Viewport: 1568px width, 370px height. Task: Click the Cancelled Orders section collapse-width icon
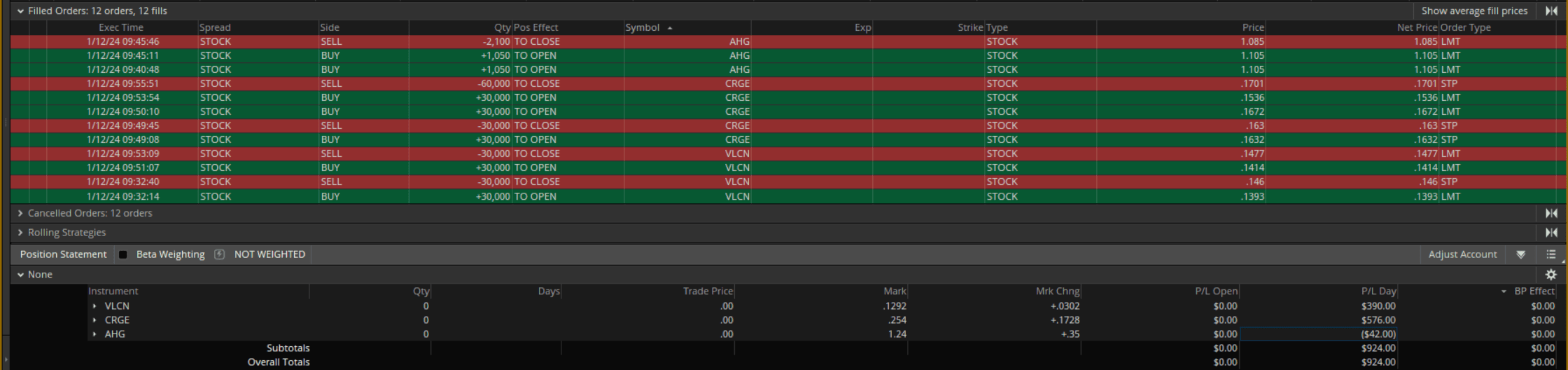click(1551, 213)
